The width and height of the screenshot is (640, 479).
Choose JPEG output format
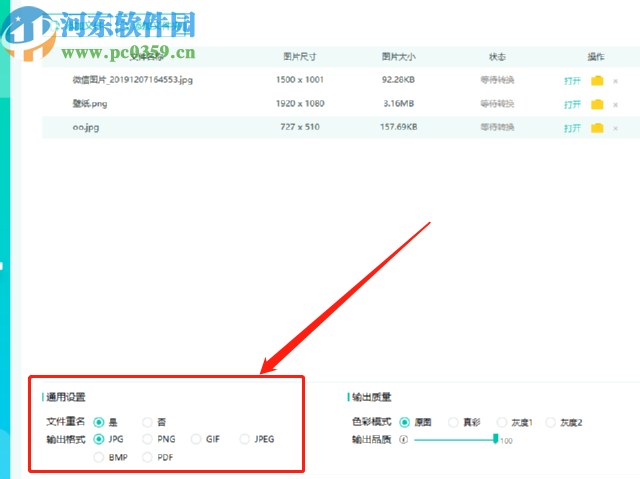coord(244,439)
